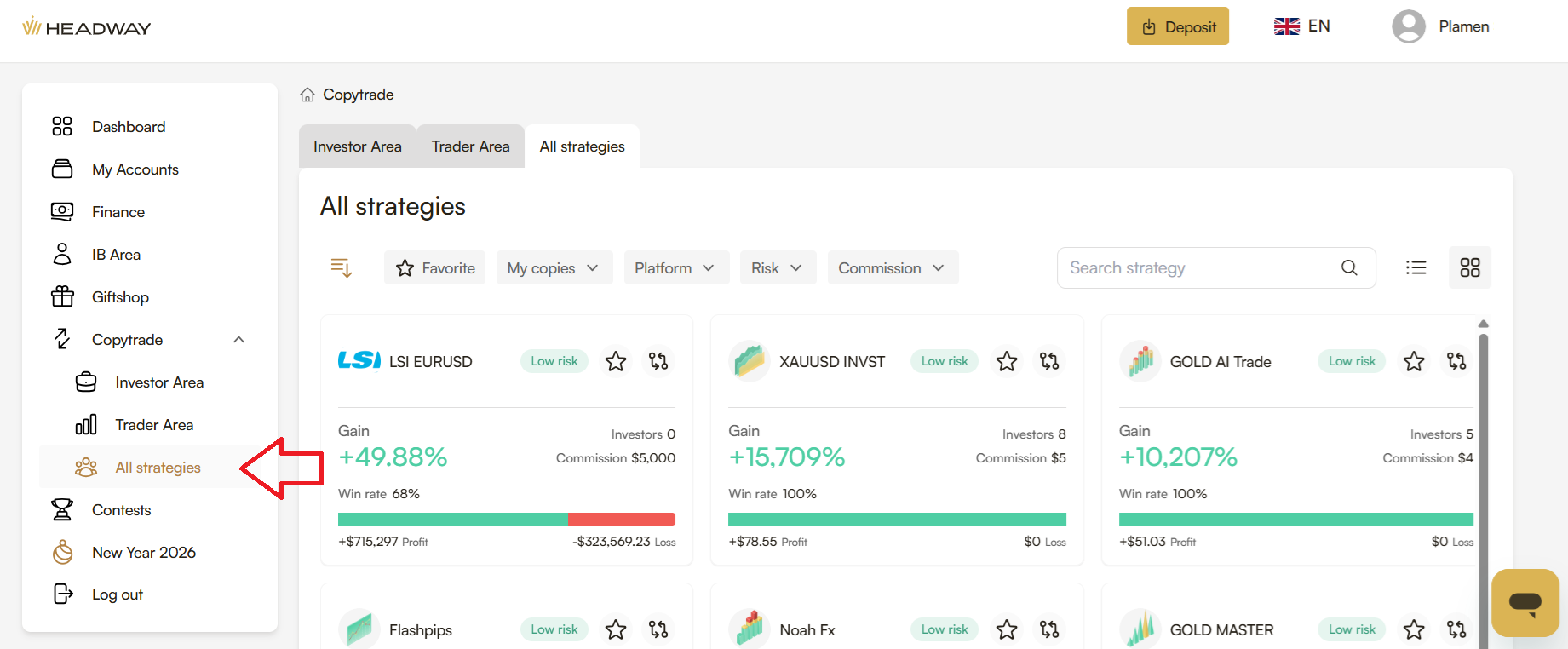The height and width of the screenshot is (649, 1568).
Task: Click the Noah Fx avatar thumbnail
Action: point(750,629)
